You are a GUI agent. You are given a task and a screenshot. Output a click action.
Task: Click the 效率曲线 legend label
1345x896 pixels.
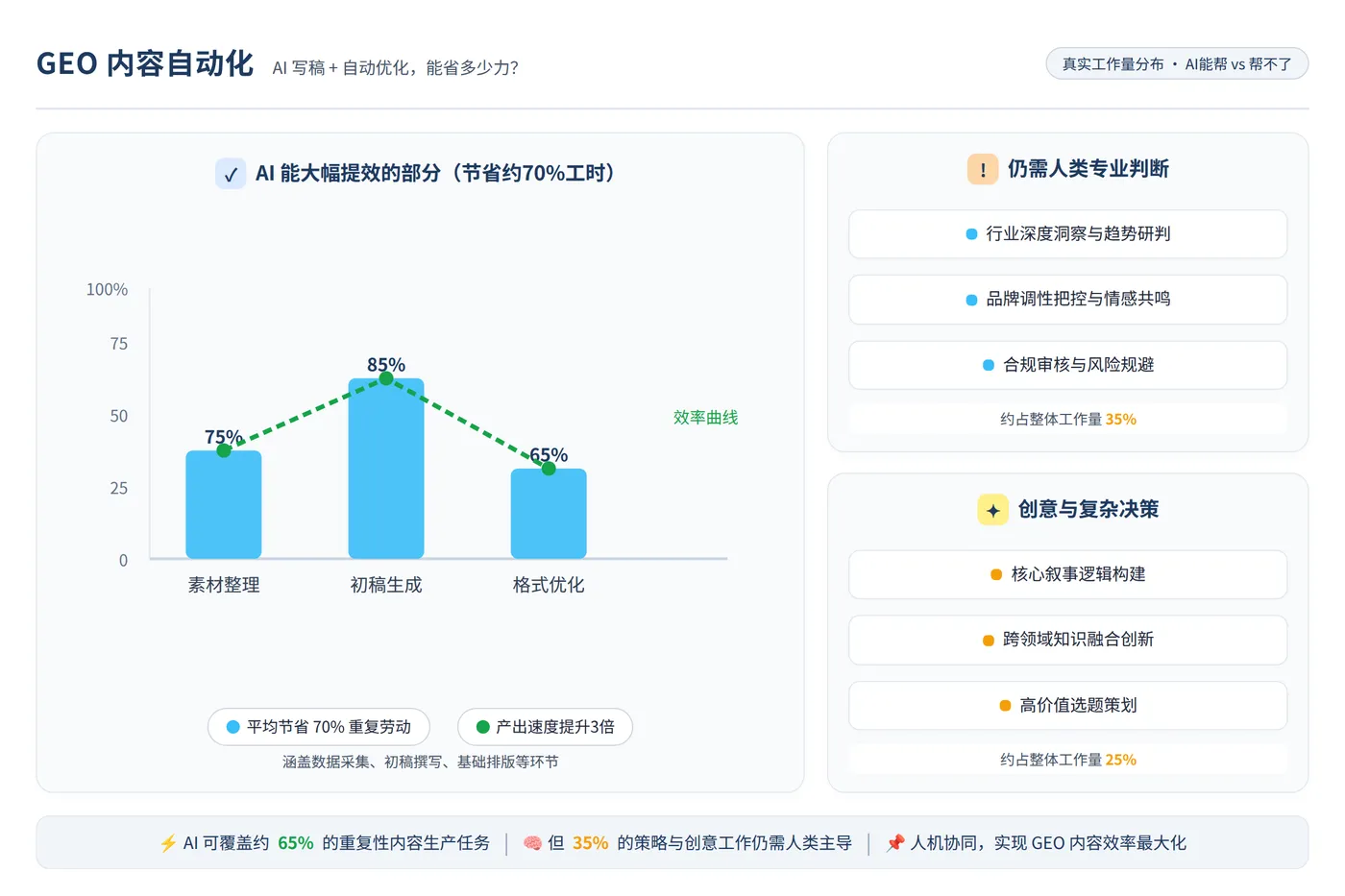(x=705, y=418)
